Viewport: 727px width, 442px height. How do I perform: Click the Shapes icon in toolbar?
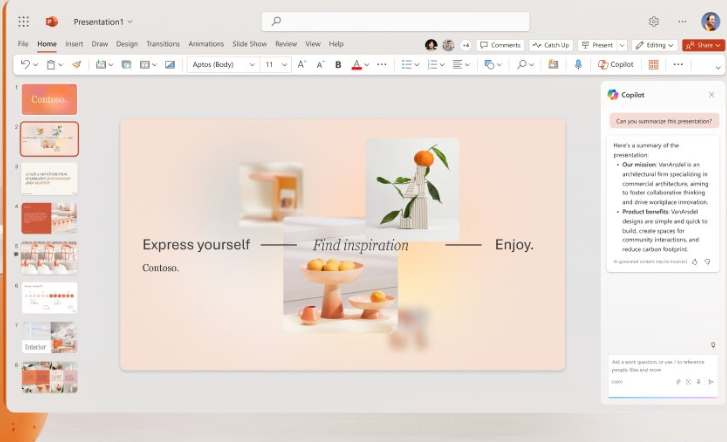pos(489,64)
